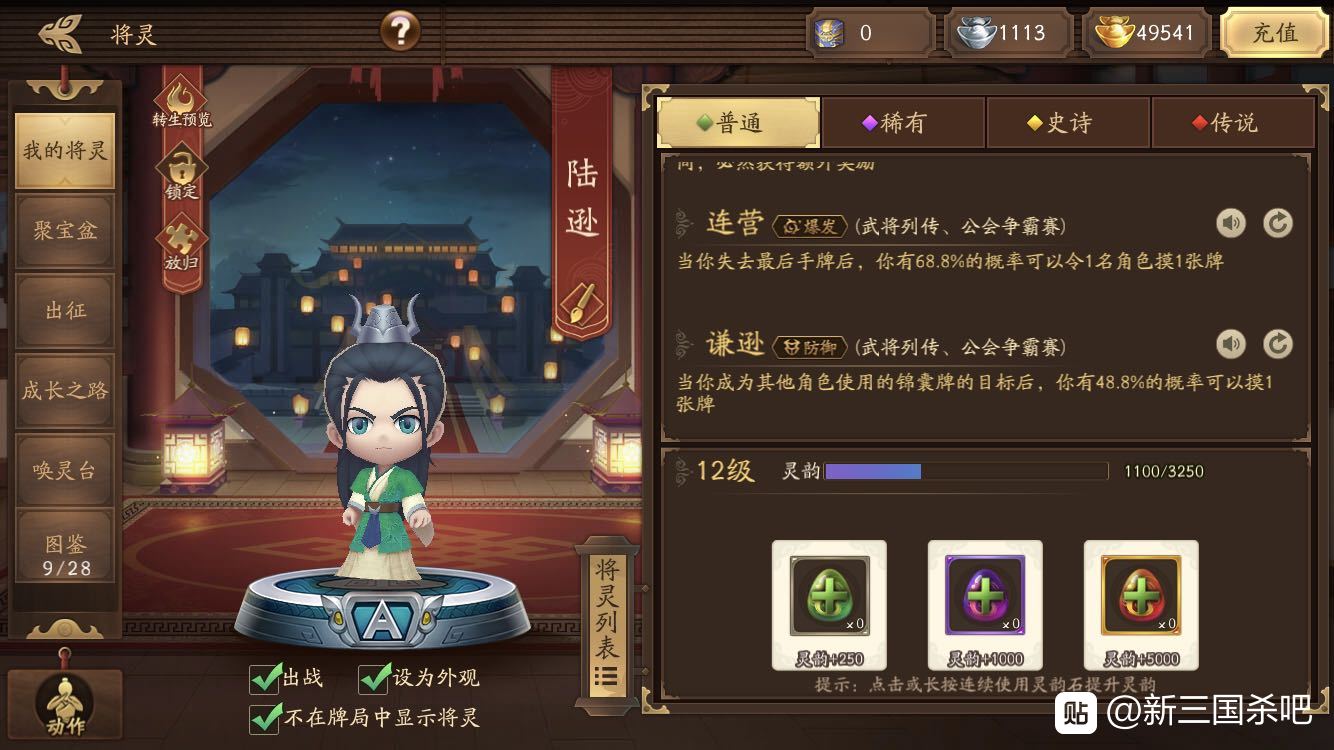Play the 连营 skill voice speaker icon
This screenshot has width=1334, height=750.
1231,223
